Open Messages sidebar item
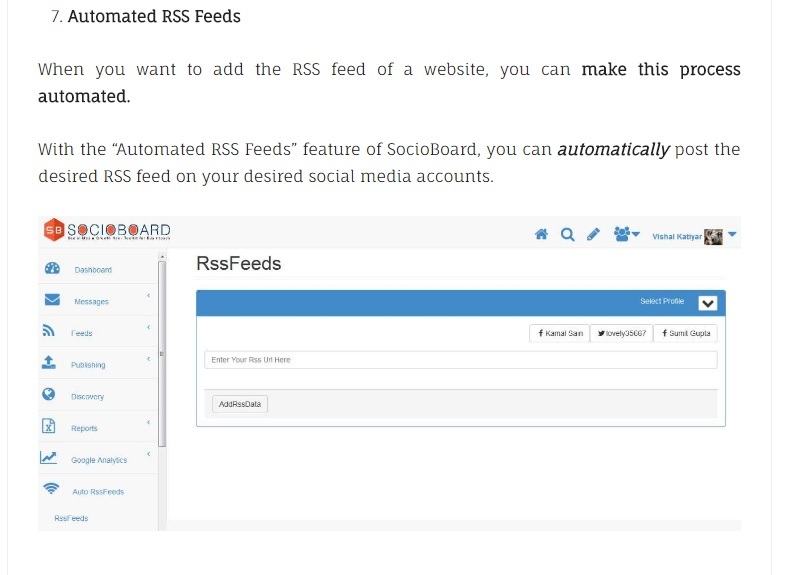 [x=91, y=301]
